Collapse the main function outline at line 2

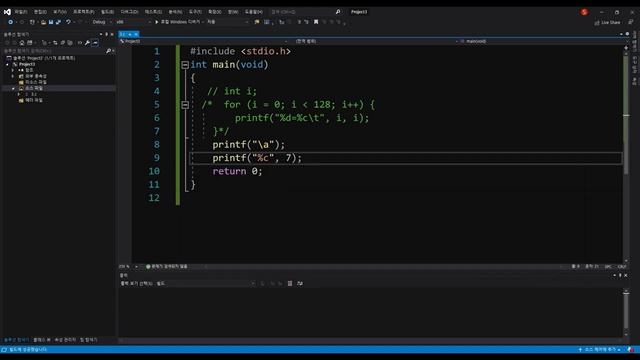(185, 64)
